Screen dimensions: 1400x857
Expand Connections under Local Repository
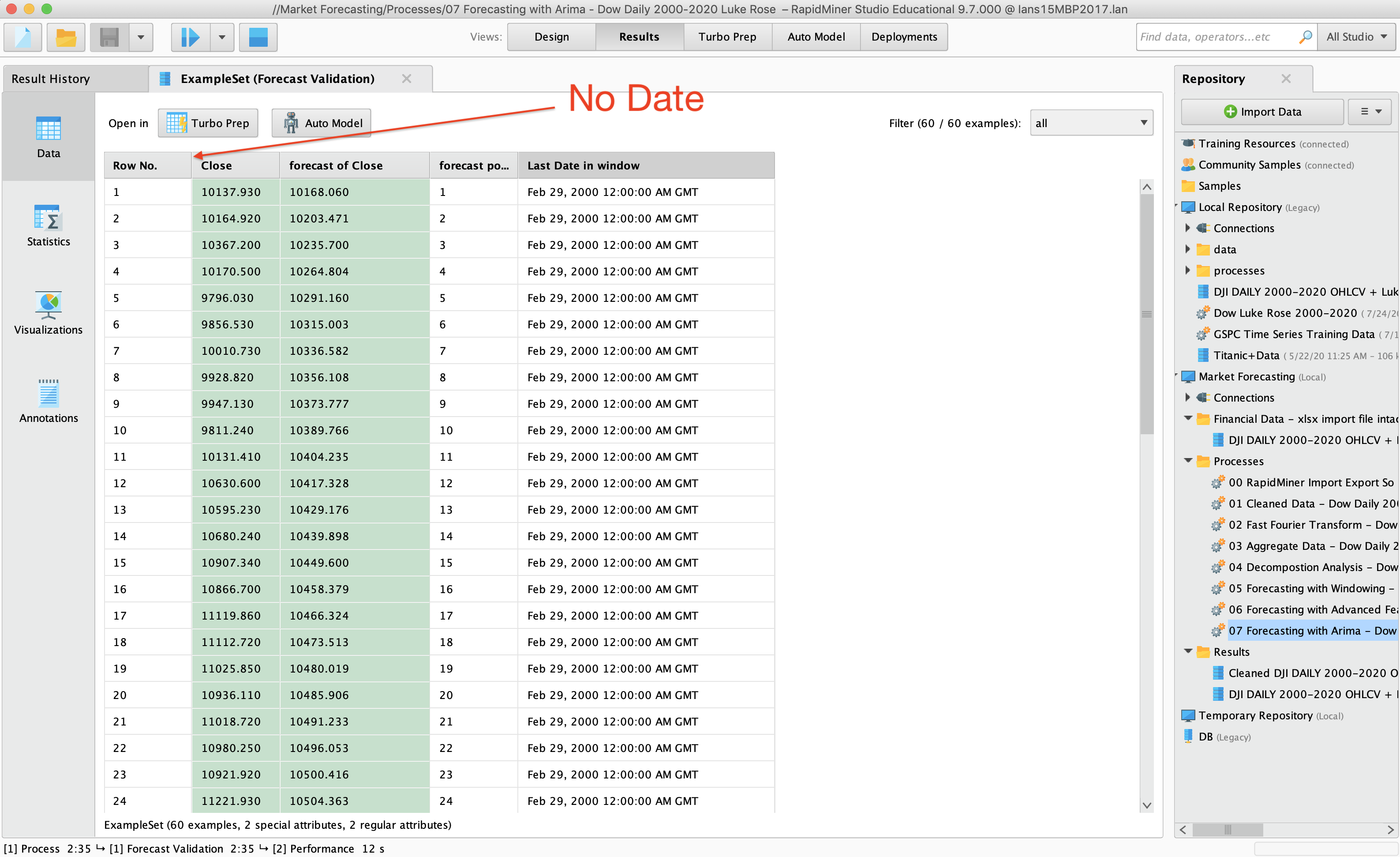(1187, 228)
